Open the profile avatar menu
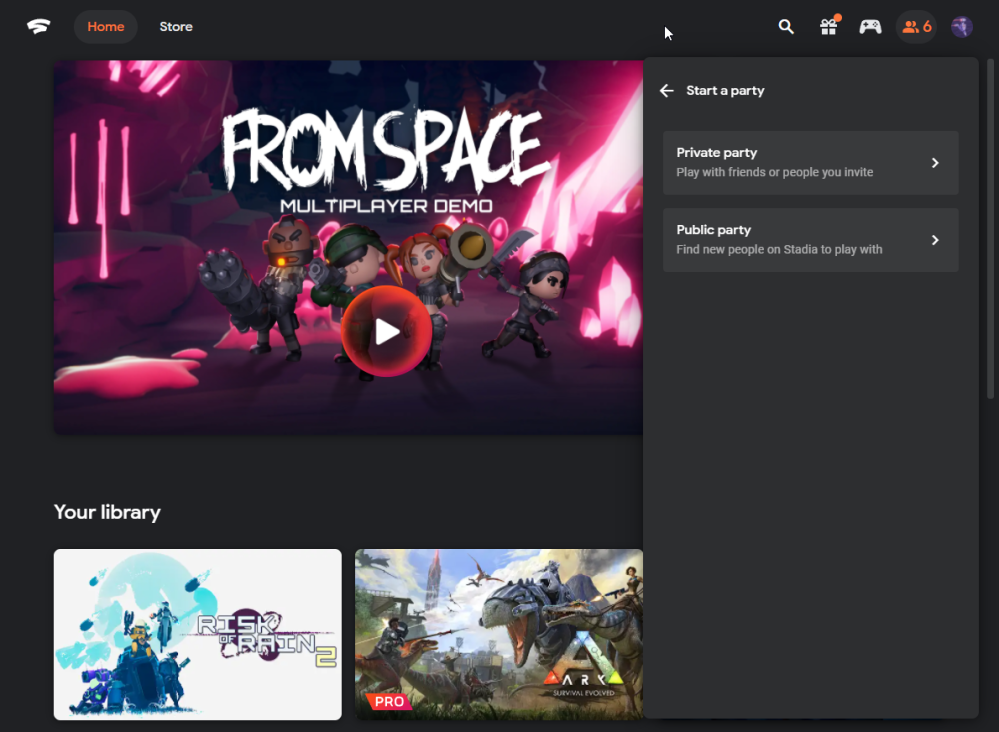The width and height of the screenshot is (999, 732). [961, 27]
